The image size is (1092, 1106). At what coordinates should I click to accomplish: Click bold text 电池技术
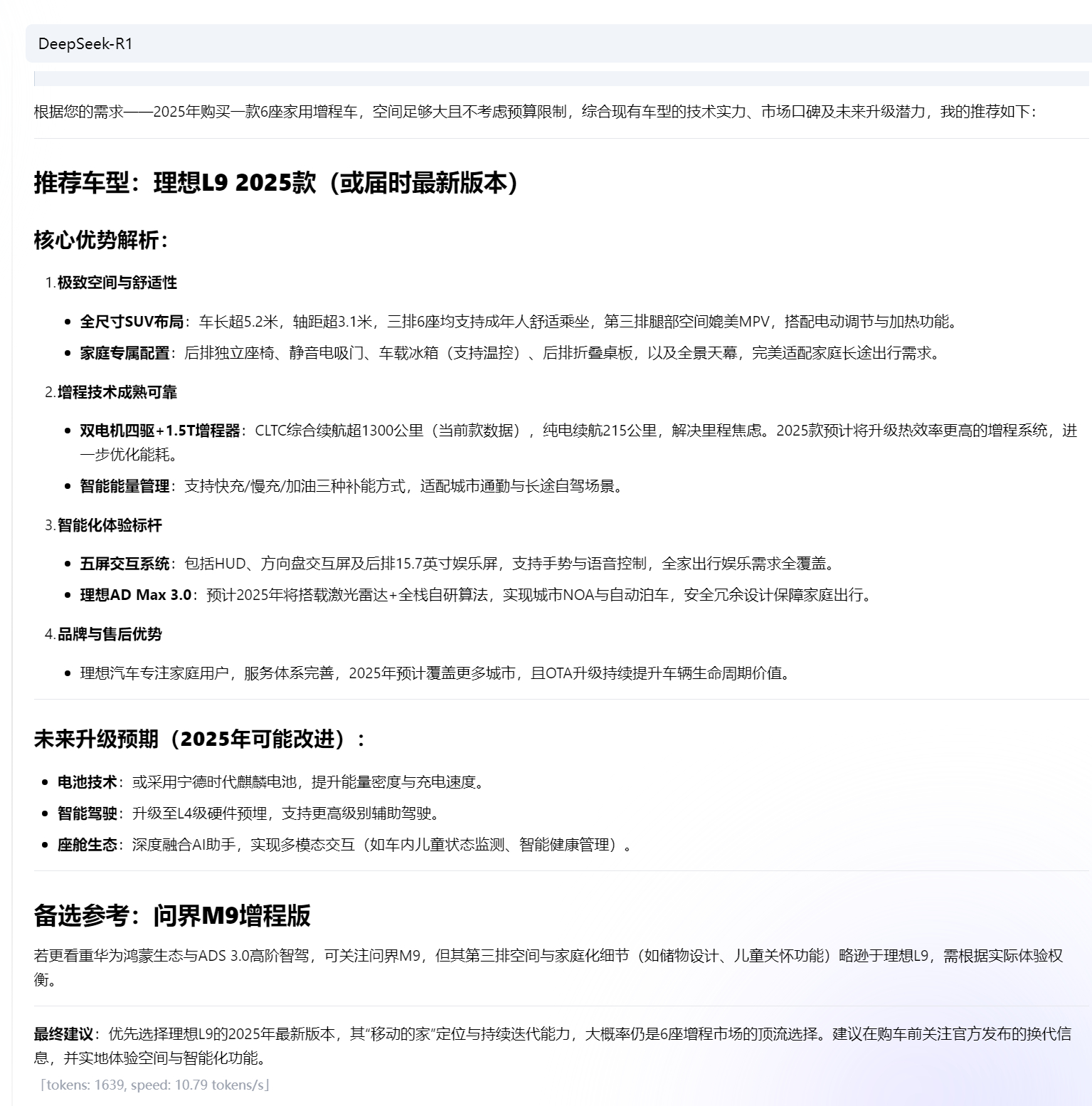click(x=88, y=782)
